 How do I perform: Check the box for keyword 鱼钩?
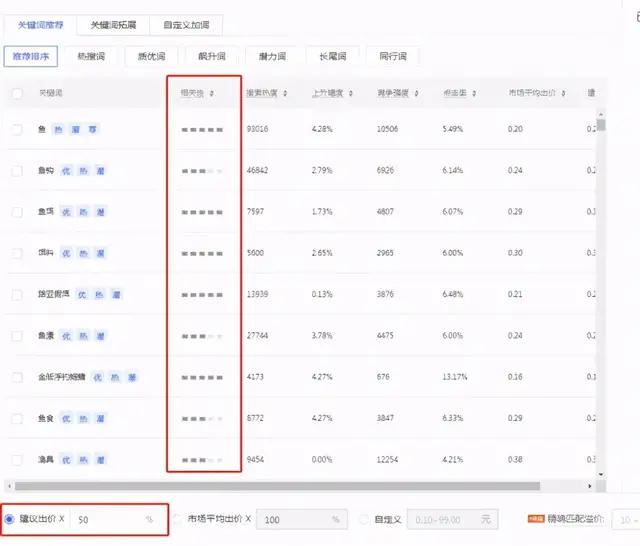point(17,171)
